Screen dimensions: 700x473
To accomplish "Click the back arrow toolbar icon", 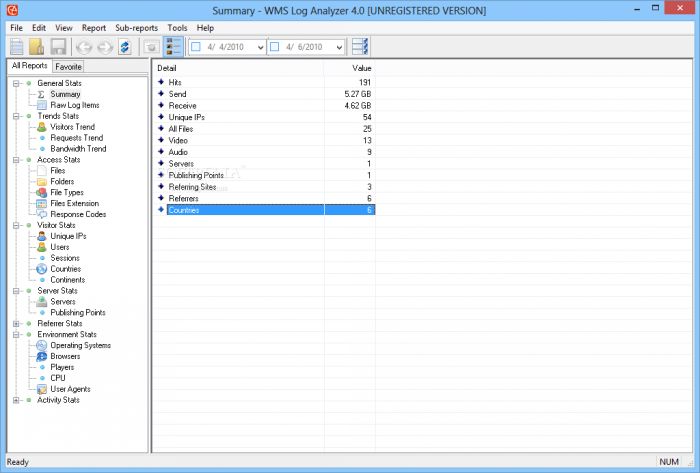I will pyautogui.click(x=83, y=47).
